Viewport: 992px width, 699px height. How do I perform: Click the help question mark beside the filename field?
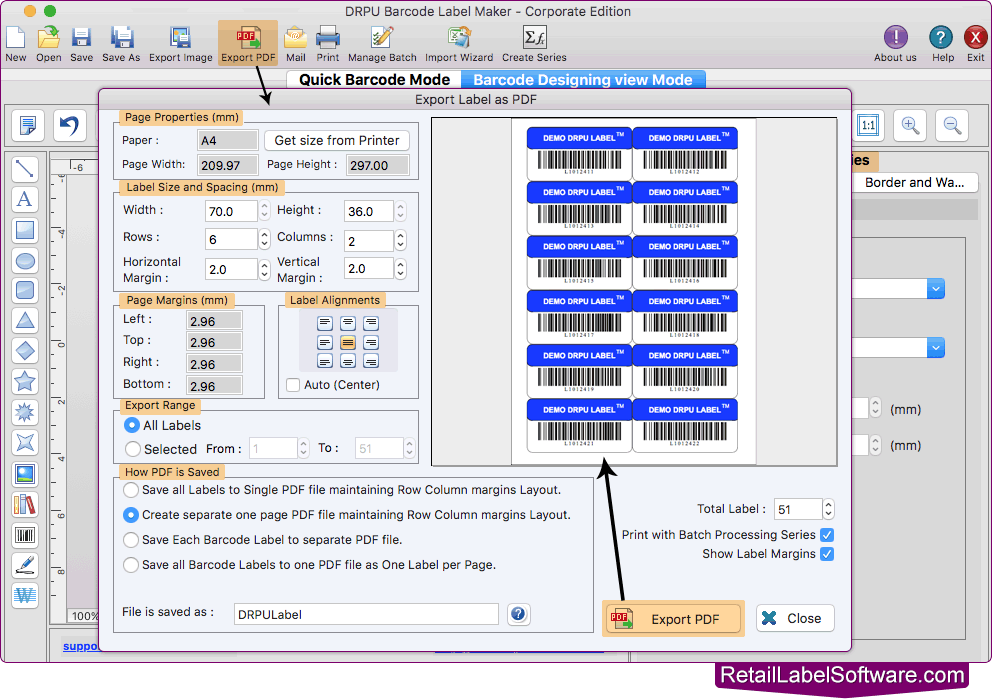[518, 614]
